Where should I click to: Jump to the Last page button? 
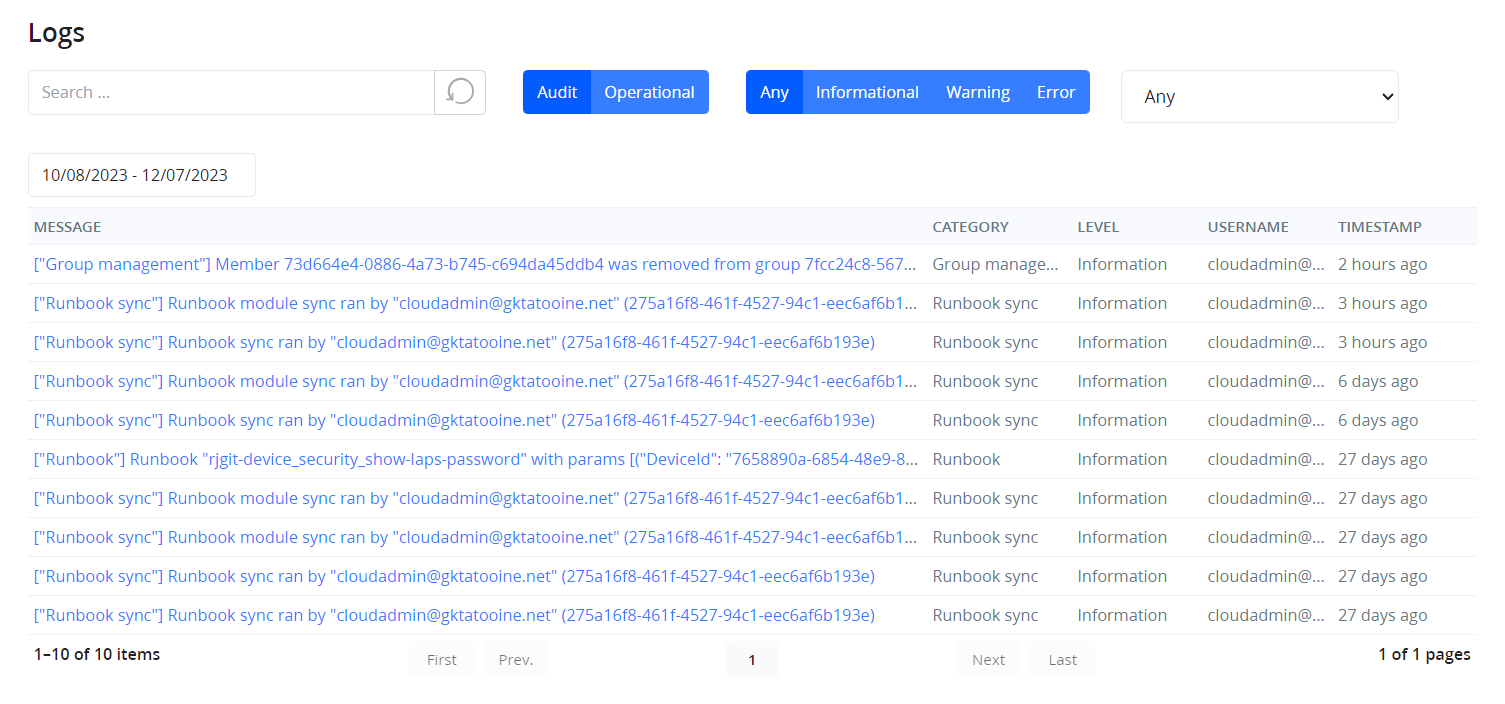tap(1062, 660)
